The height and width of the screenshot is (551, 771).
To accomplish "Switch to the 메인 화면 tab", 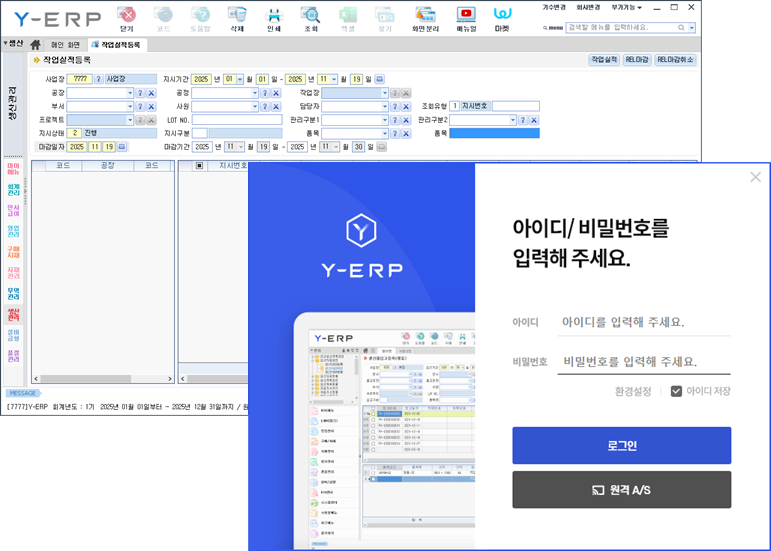I will 65,45.
